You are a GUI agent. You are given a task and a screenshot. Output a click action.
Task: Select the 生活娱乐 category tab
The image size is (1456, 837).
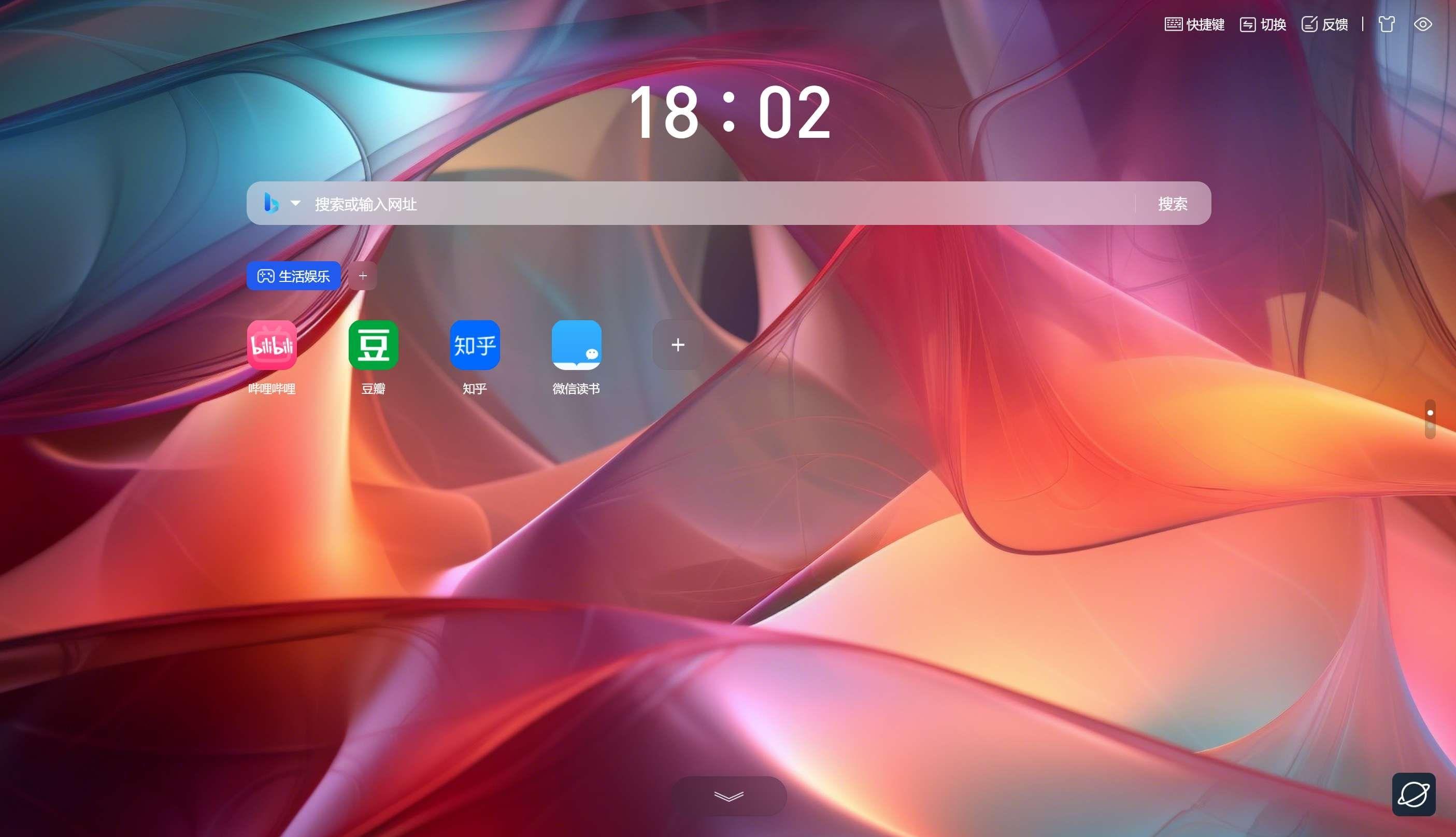point(294,276)
